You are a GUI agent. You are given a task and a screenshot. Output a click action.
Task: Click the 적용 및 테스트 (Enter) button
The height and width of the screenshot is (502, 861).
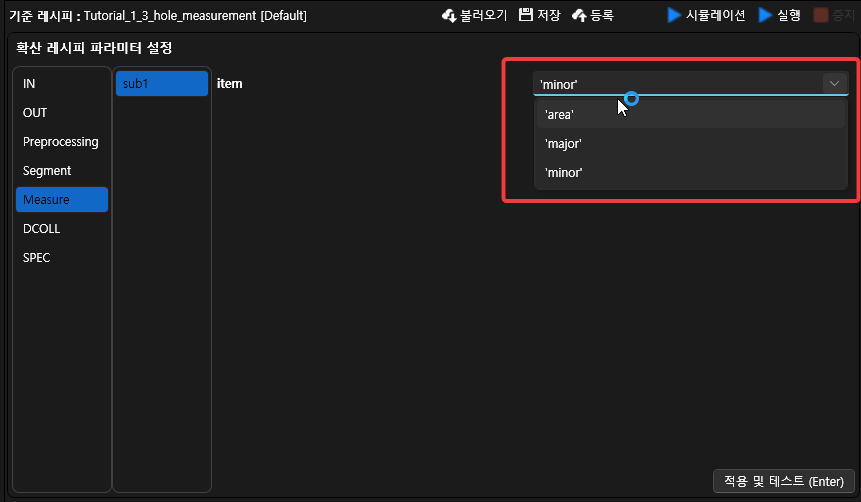[x=783, y=481]
